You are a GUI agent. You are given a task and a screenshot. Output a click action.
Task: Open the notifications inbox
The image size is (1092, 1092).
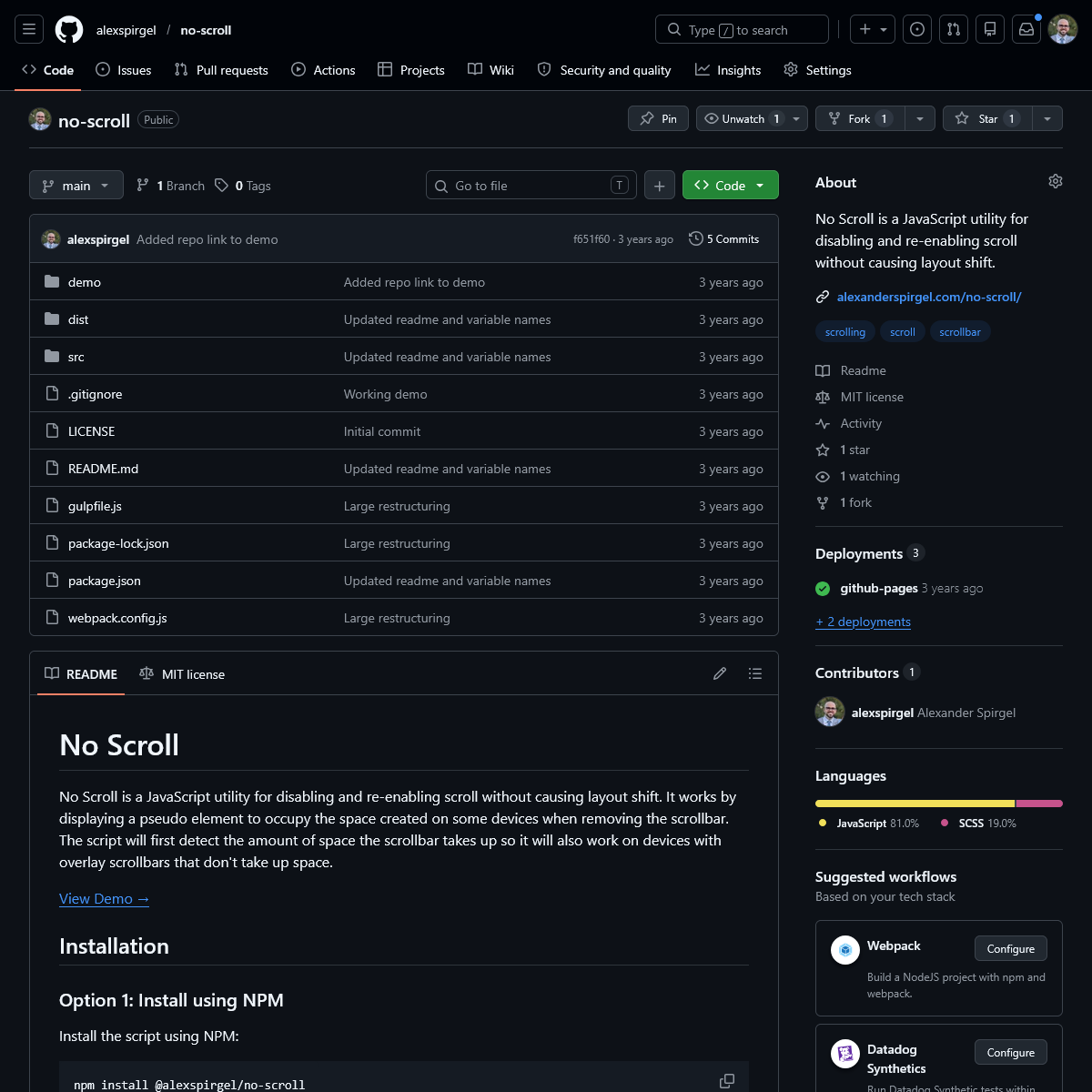pos(1026,30)
